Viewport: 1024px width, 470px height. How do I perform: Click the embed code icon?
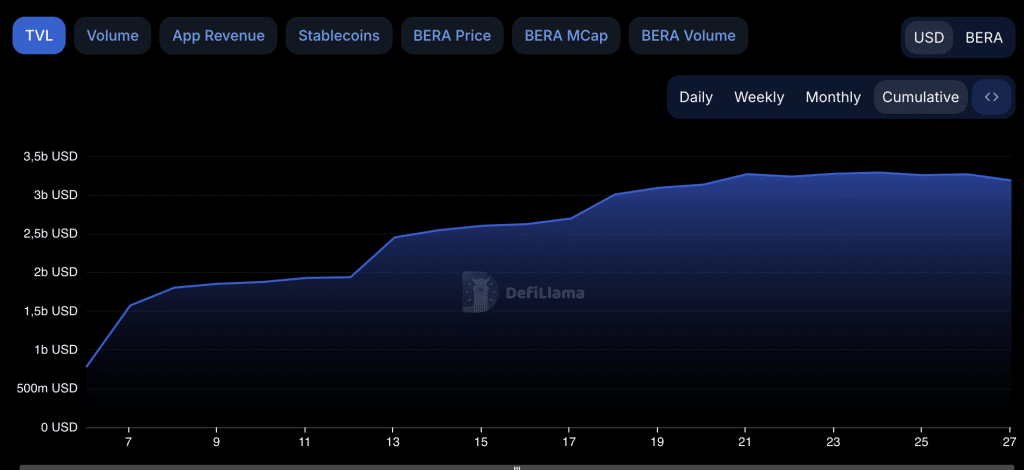[991, 97]
